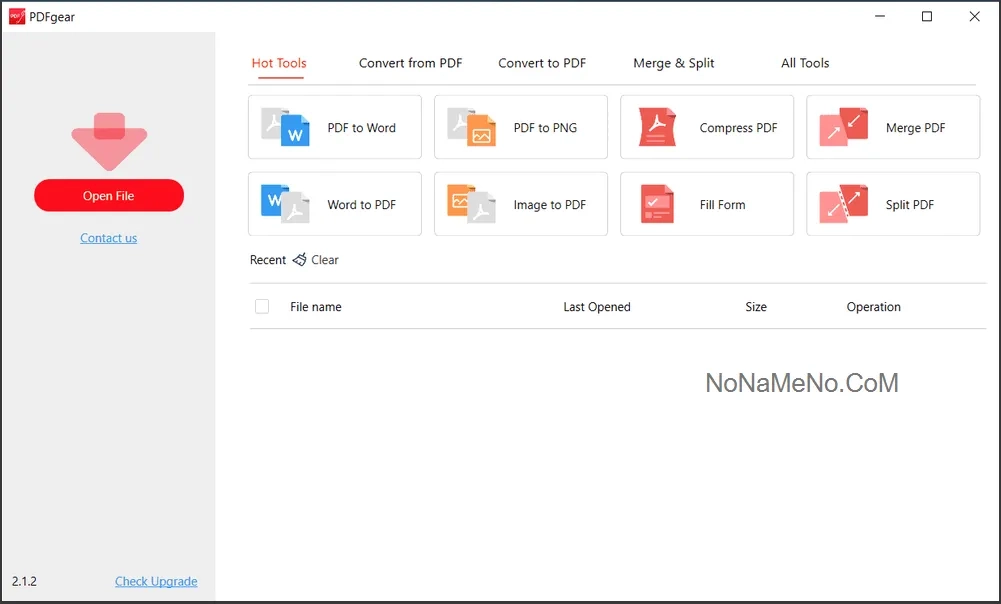Image resolution: width=1001 pixels, height=604 pixels.
Task: Open the PDF to PNG converter icon
Action: point(472,127)
